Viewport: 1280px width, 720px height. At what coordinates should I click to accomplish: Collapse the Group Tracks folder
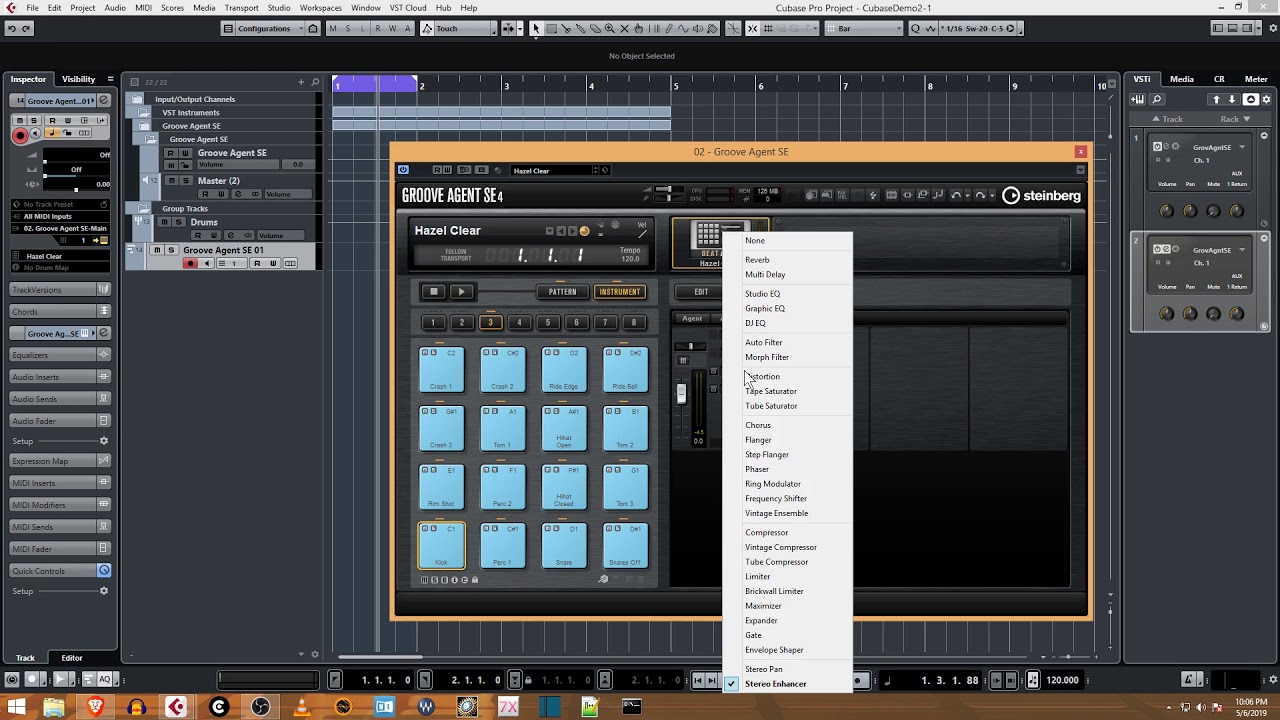(x=142, y=209)
